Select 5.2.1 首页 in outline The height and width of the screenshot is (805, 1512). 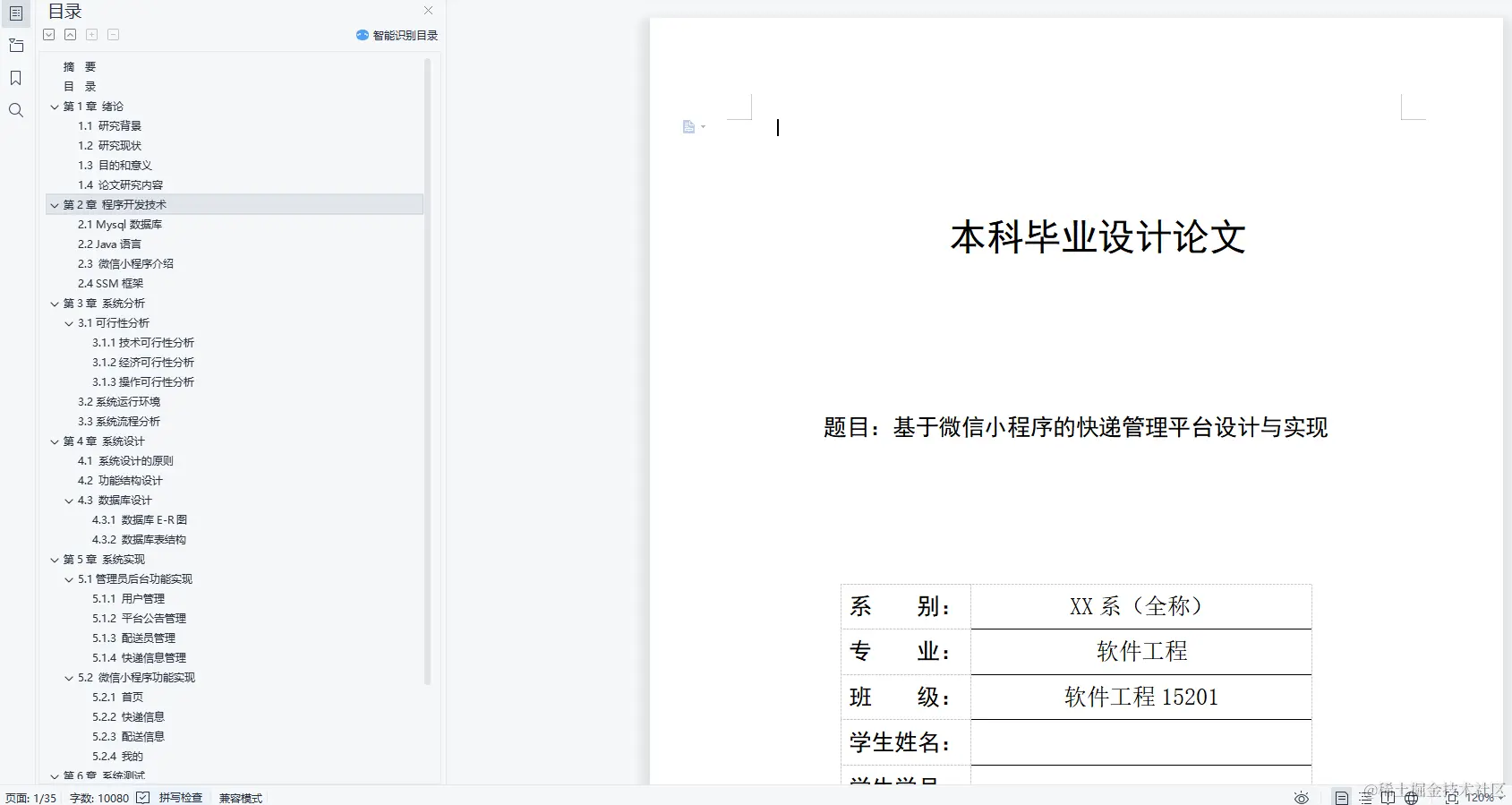(x=117, y=698)
